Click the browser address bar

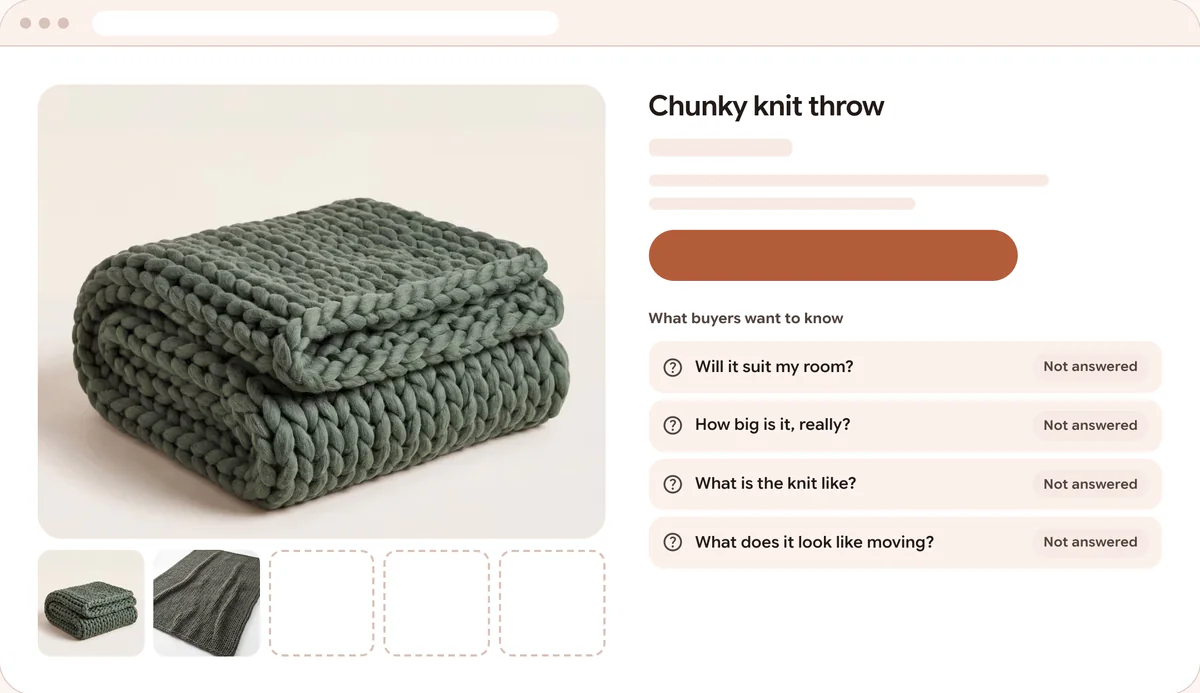click(x=325, y=23)
